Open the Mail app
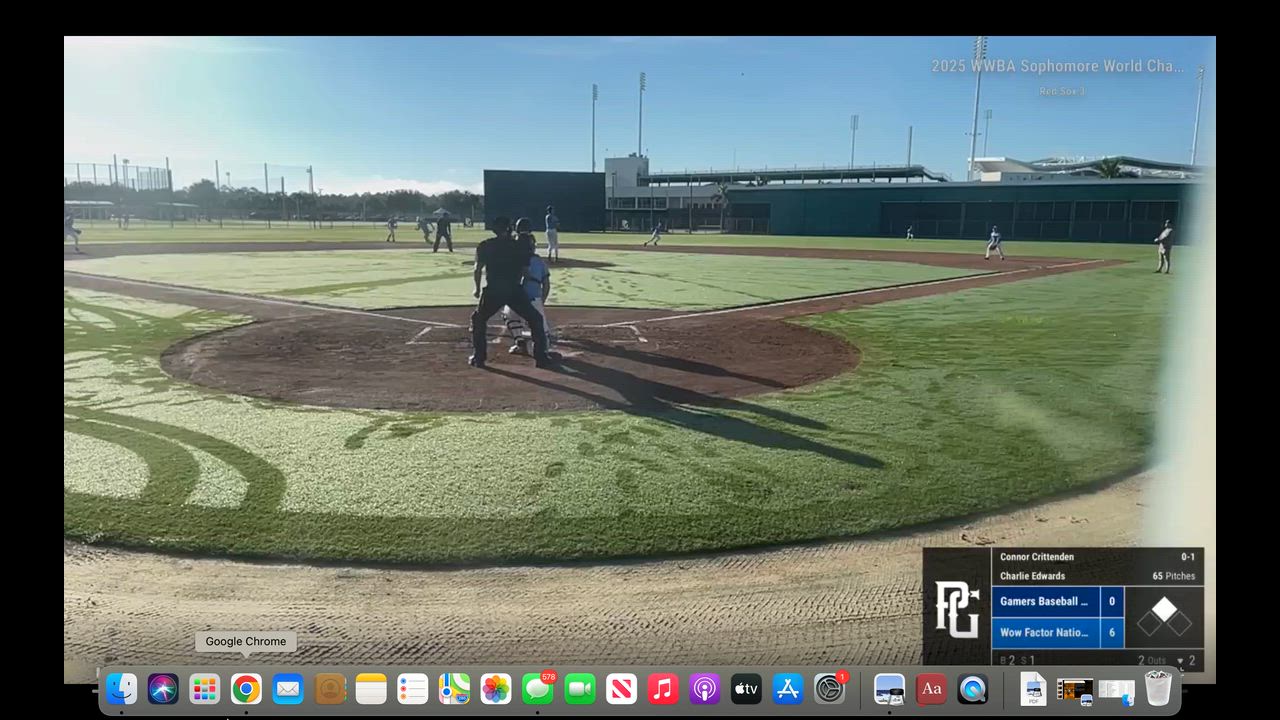 288,689
